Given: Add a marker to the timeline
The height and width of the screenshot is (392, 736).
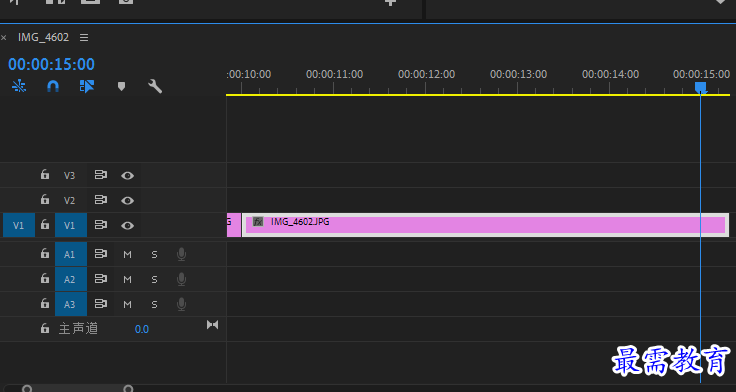Looking at the screenshot, I should pyautogui.click(x=121, y=86).
